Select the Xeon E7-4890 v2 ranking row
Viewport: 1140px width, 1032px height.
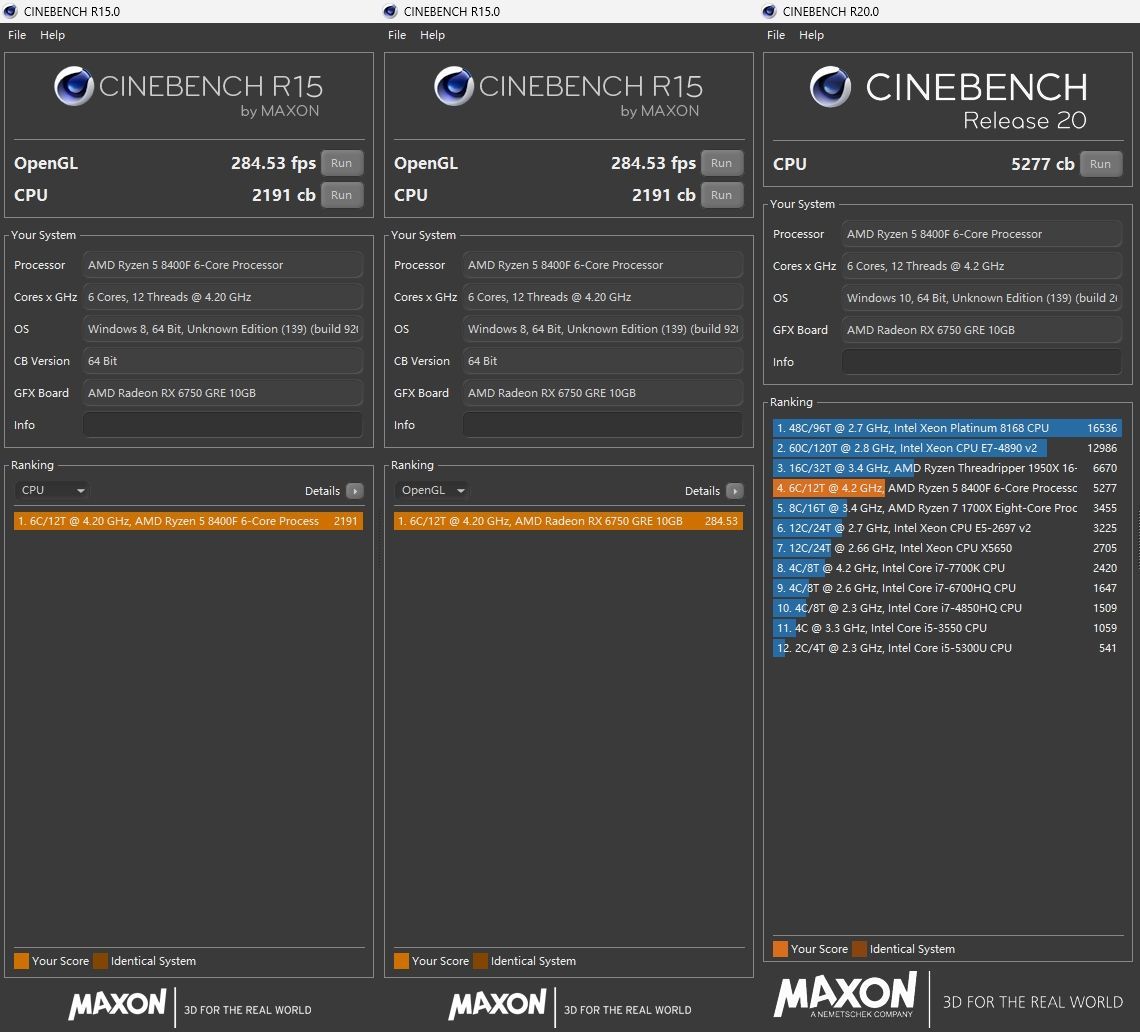(947, 448)
